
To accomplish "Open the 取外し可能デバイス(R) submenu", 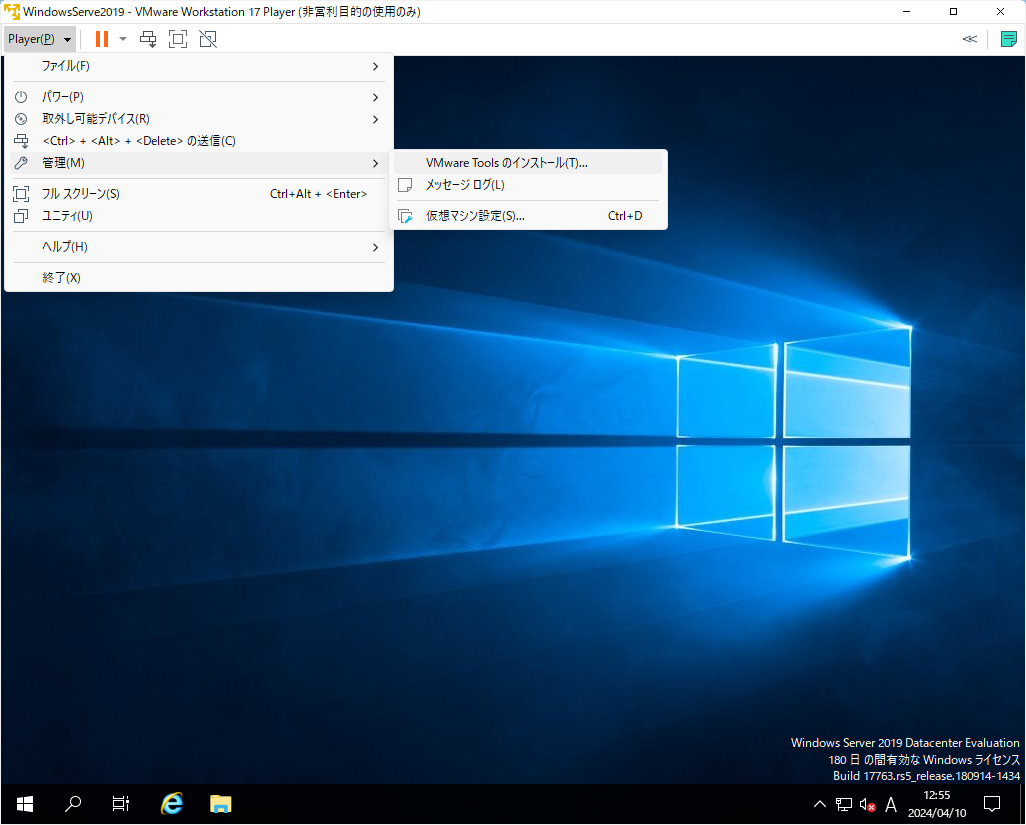I will coord(199,119).
